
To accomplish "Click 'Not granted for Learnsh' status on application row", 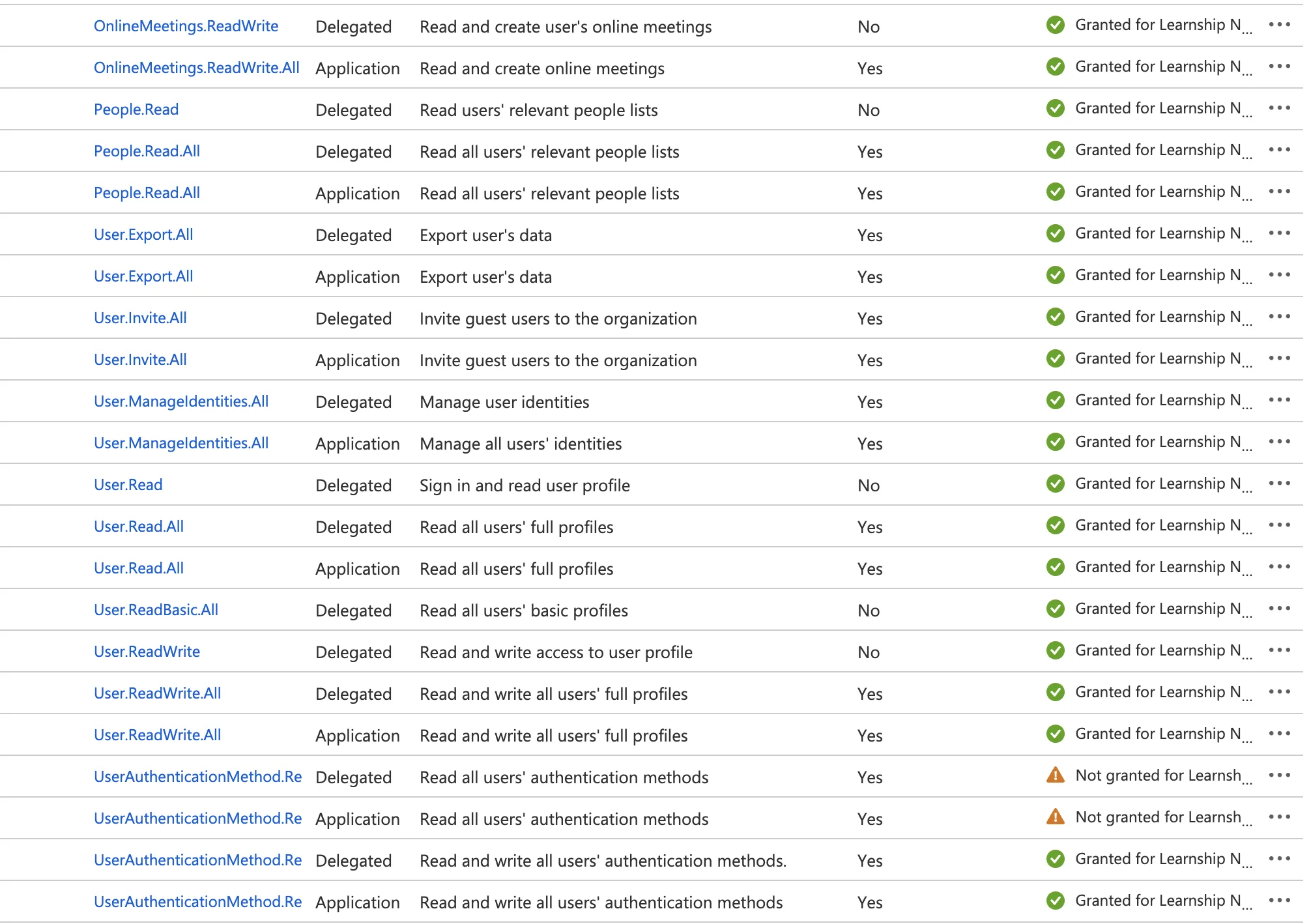I will [x=1158, y=817].
